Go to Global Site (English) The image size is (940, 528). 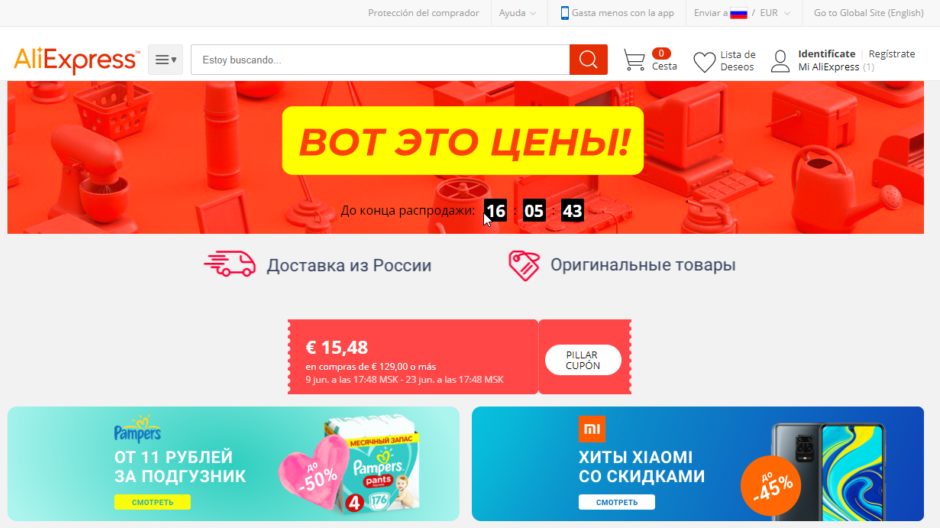point(868,13)
